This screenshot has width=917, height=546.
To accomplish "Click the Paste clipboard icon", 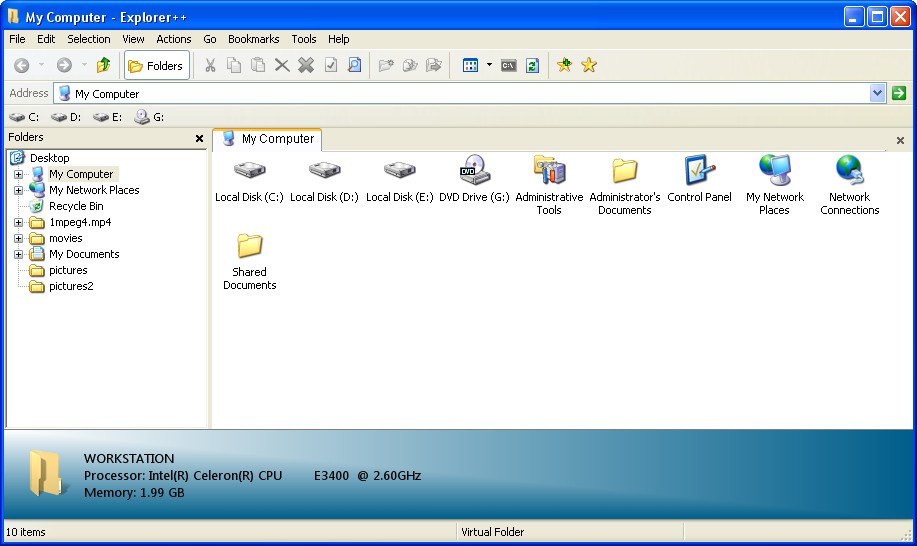I will 258,65.
